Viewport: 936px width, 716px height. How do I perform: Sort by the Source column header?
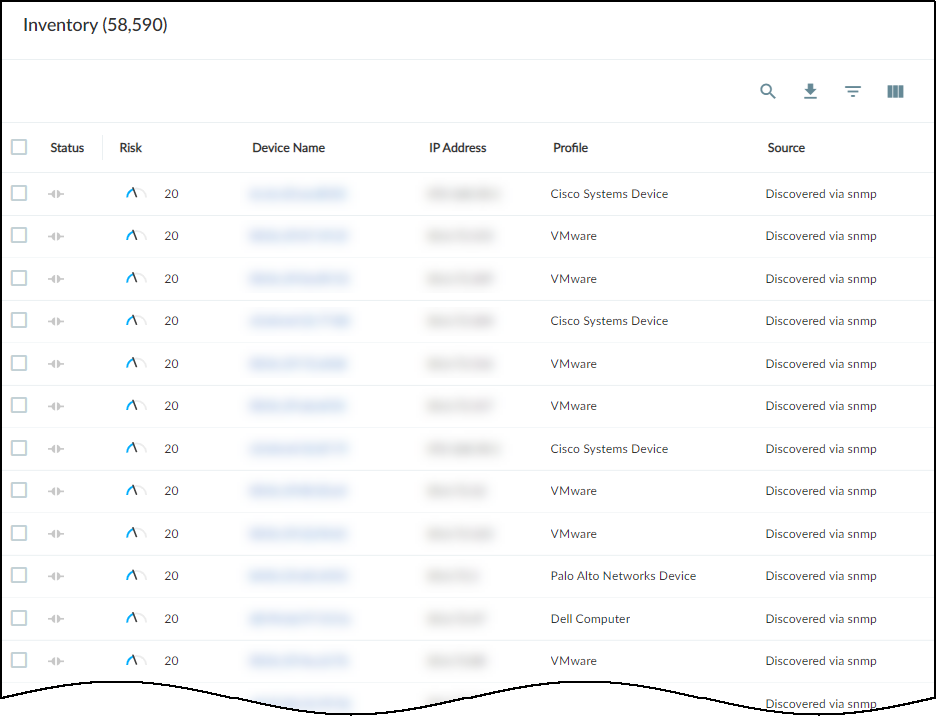(786, 148)
